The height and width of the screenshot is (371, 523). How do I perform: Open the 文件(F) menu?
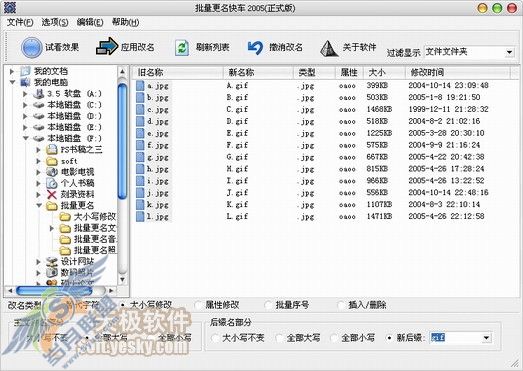coord(20,22)
